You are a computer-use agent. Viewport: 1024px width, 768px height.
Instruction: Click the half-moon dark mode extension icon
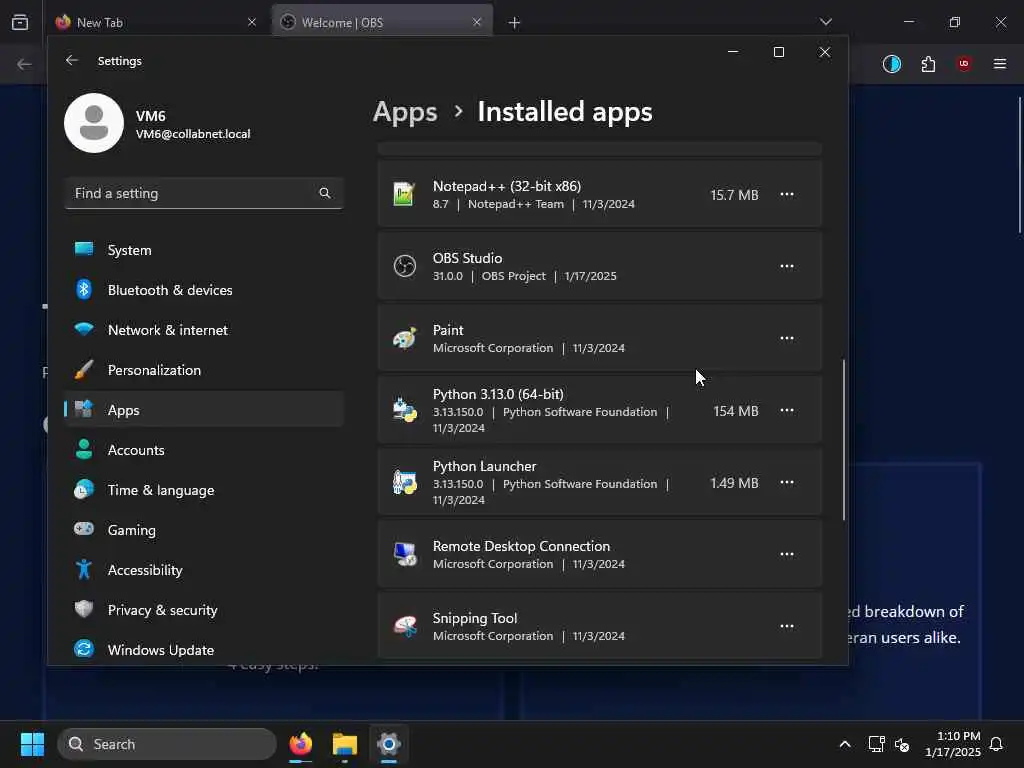pyautogui.click(x=891, y=64)
